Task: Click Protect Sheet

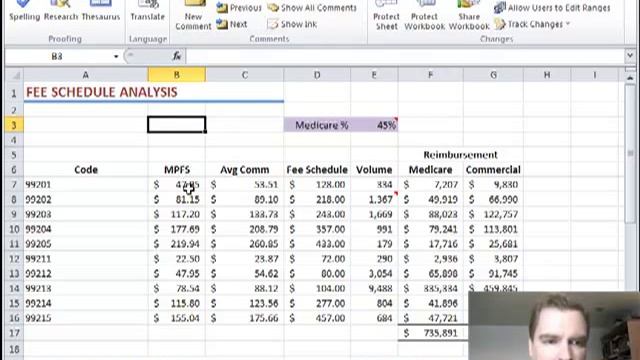Action: pyautogui.click(x=386, y=16)
